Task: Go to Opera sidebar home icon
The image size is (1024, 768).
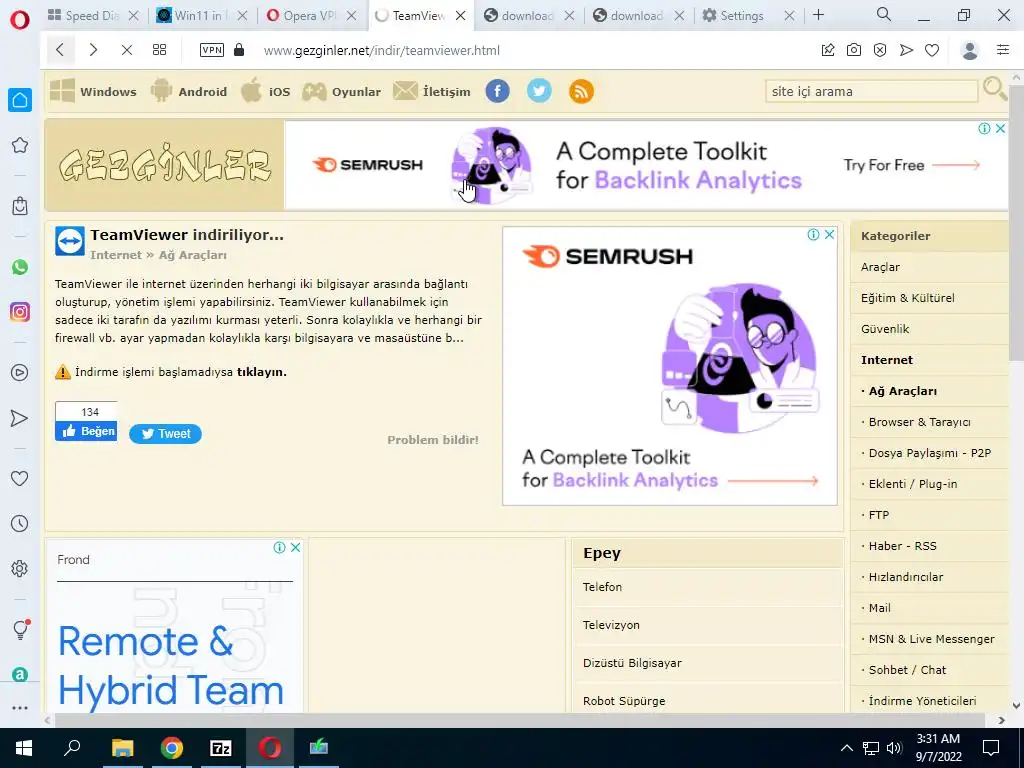Action: pos(20,100)
